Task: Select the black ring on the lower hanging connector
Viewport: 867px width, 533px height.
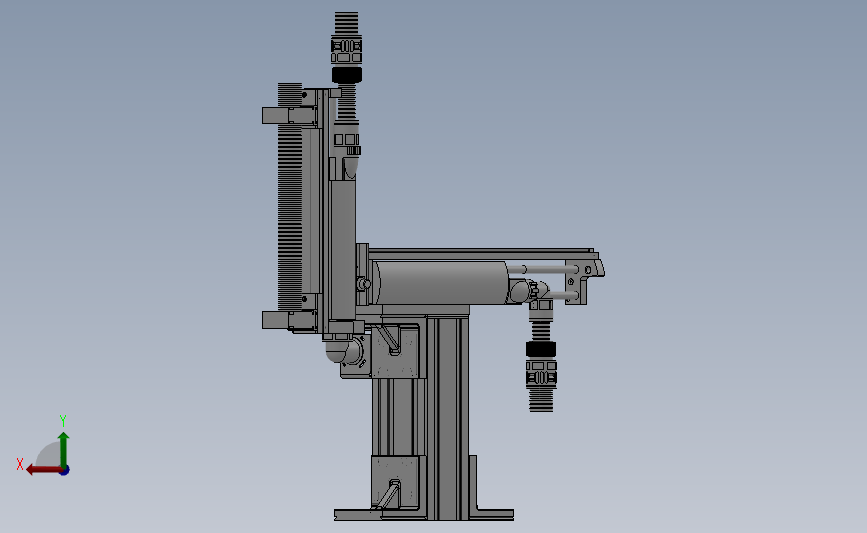Action: [541, 349]
